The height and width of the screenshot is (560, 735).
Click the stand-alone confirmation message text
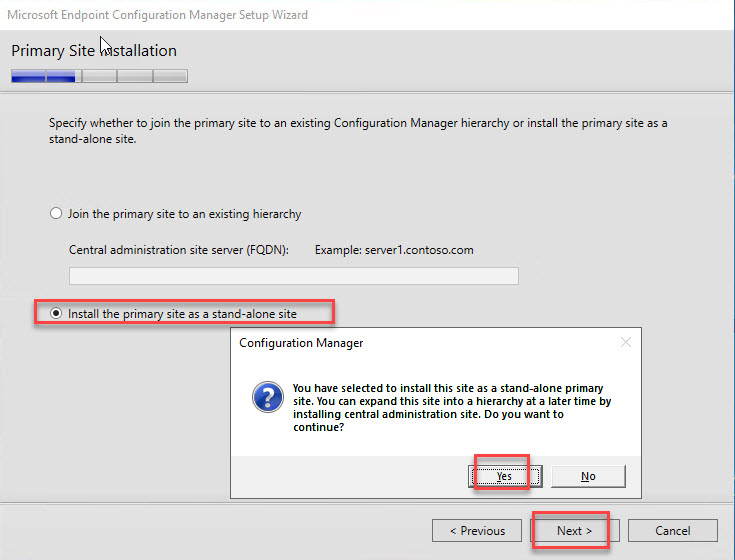(450, 407)
